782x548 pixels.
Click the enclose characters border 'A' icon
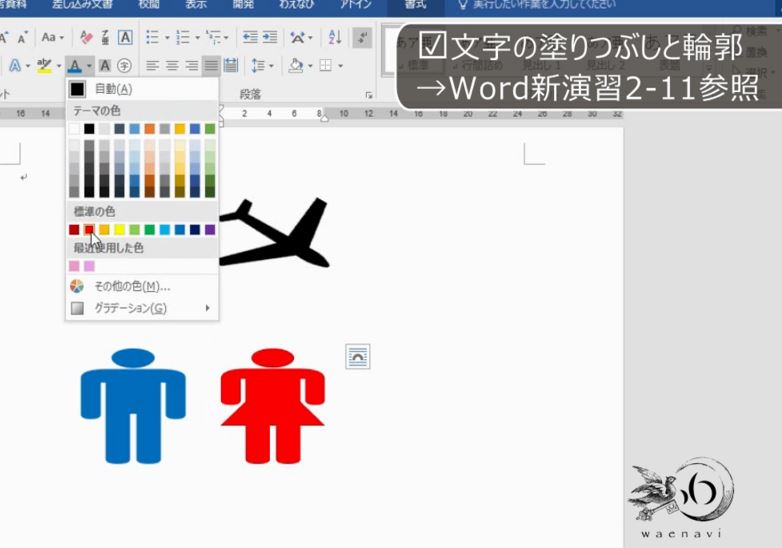pos(125,37)
